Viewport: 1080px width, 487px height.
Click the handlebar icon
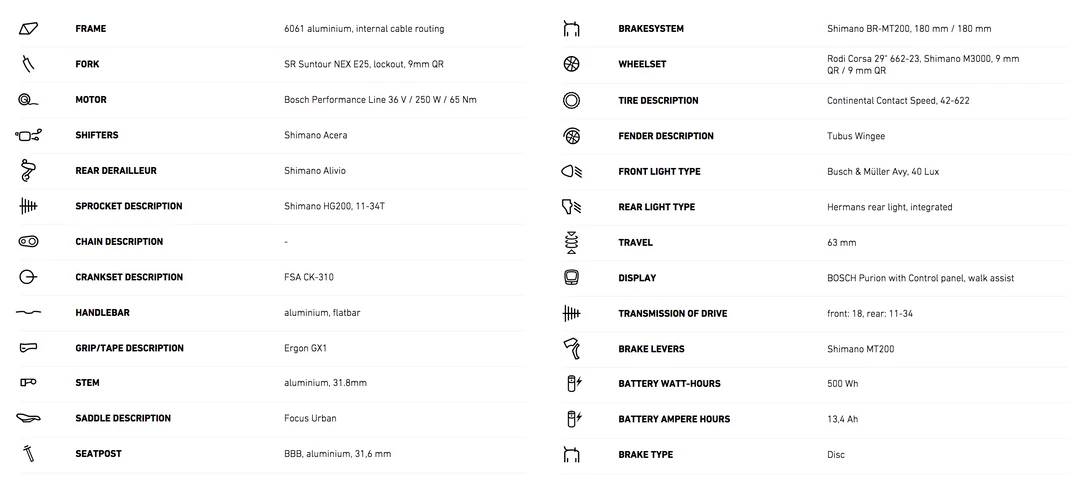[28, 312]
